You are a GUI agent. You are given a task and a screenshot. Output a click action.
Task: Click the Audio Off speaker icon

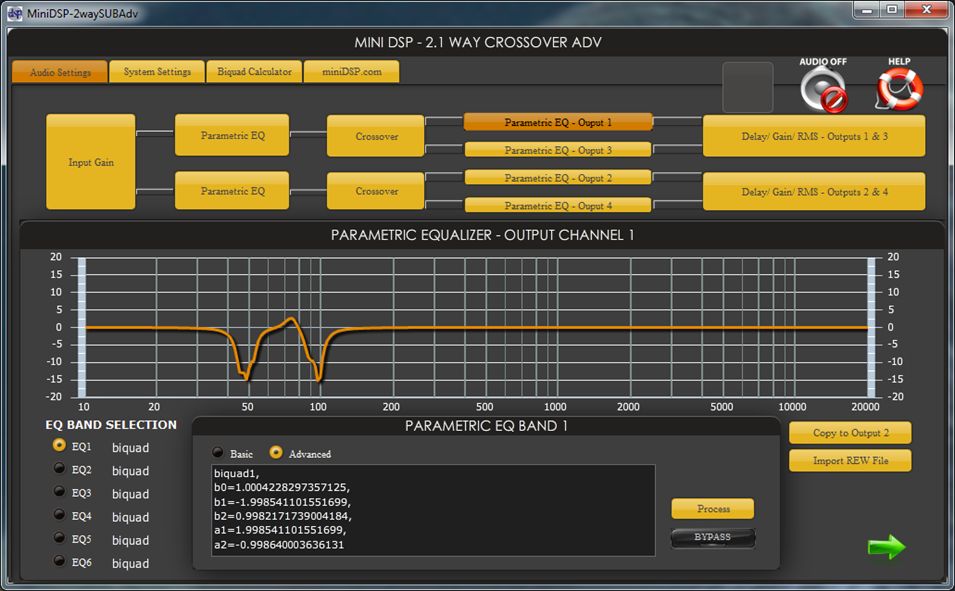pyautogui.click(x=823, y=90)
